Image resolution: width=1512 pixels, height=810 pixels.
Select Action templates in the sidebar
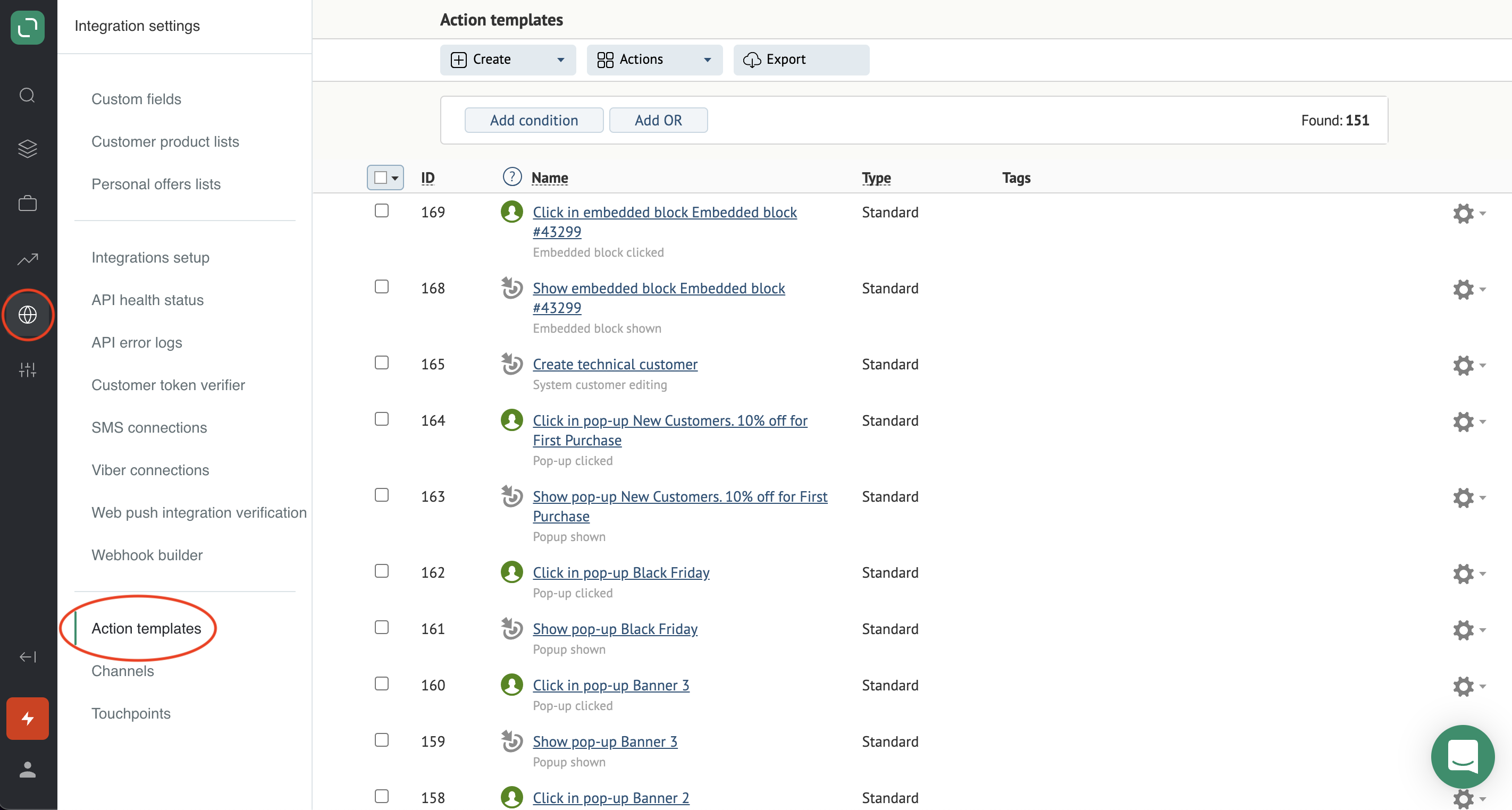[146, 629]
